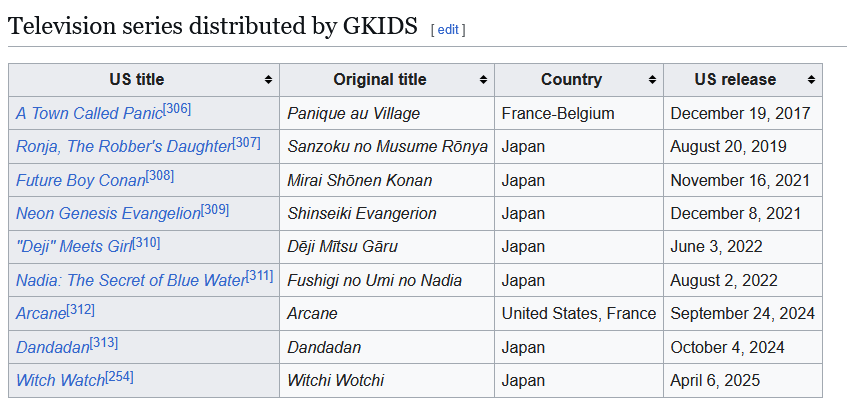The image size is (847, 409).
Task: Open A Town Called Panic article
Action: (x=89, y=113)
